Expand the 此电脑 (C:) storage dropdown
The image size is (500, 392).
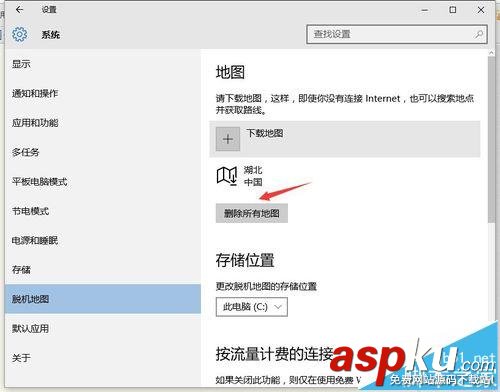252,307
